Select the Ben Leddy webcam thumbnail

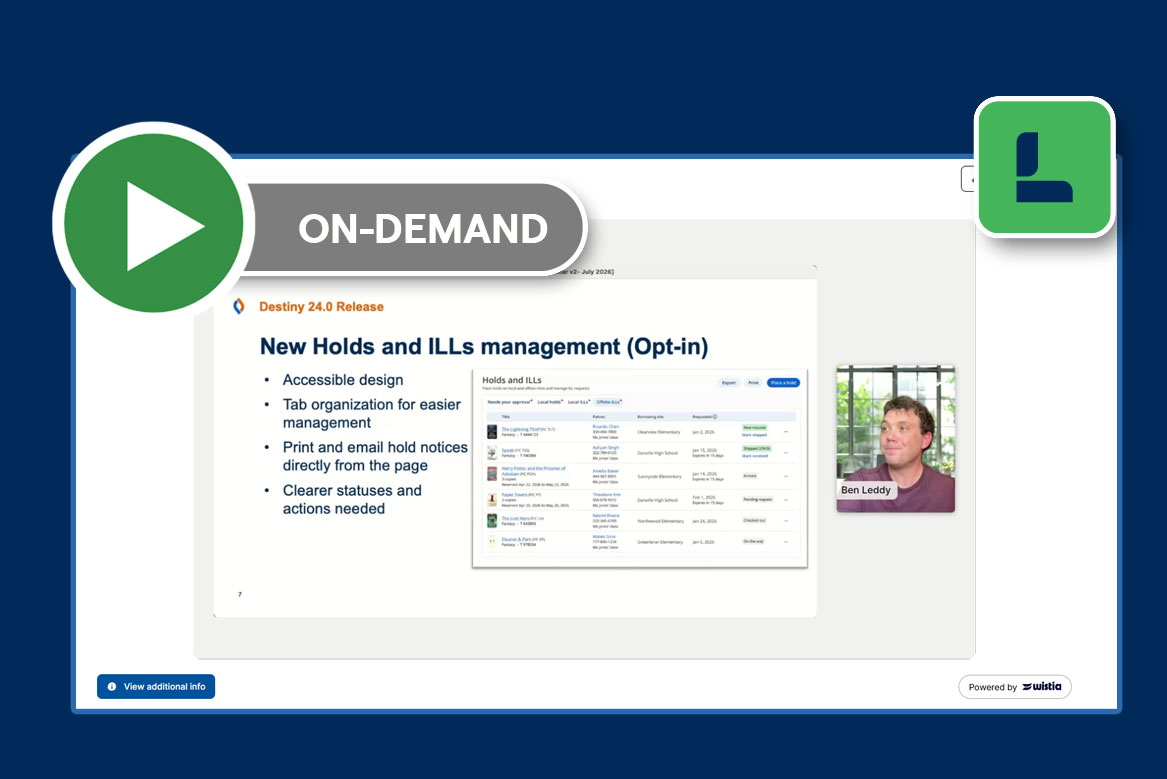895,438
